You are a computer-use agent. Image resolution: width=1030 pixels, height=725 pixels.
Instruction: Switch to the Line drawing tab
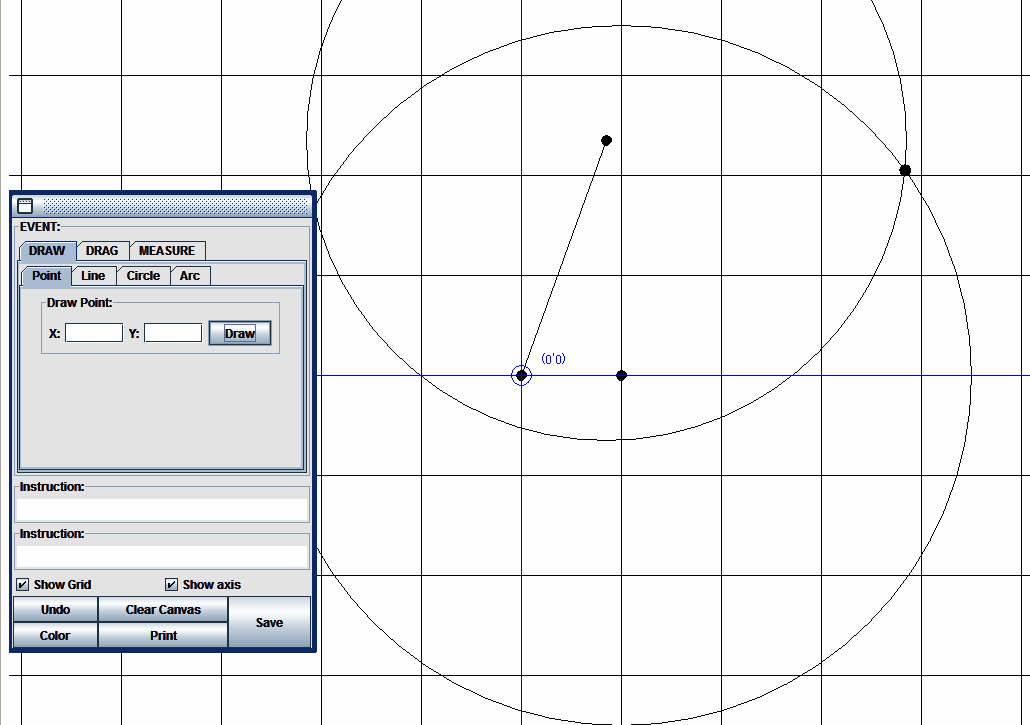[x=93, y=276]
